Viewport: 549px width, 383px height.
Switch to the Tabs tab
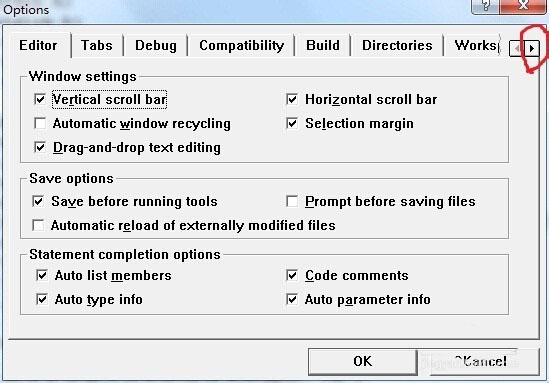coord(97,46)
